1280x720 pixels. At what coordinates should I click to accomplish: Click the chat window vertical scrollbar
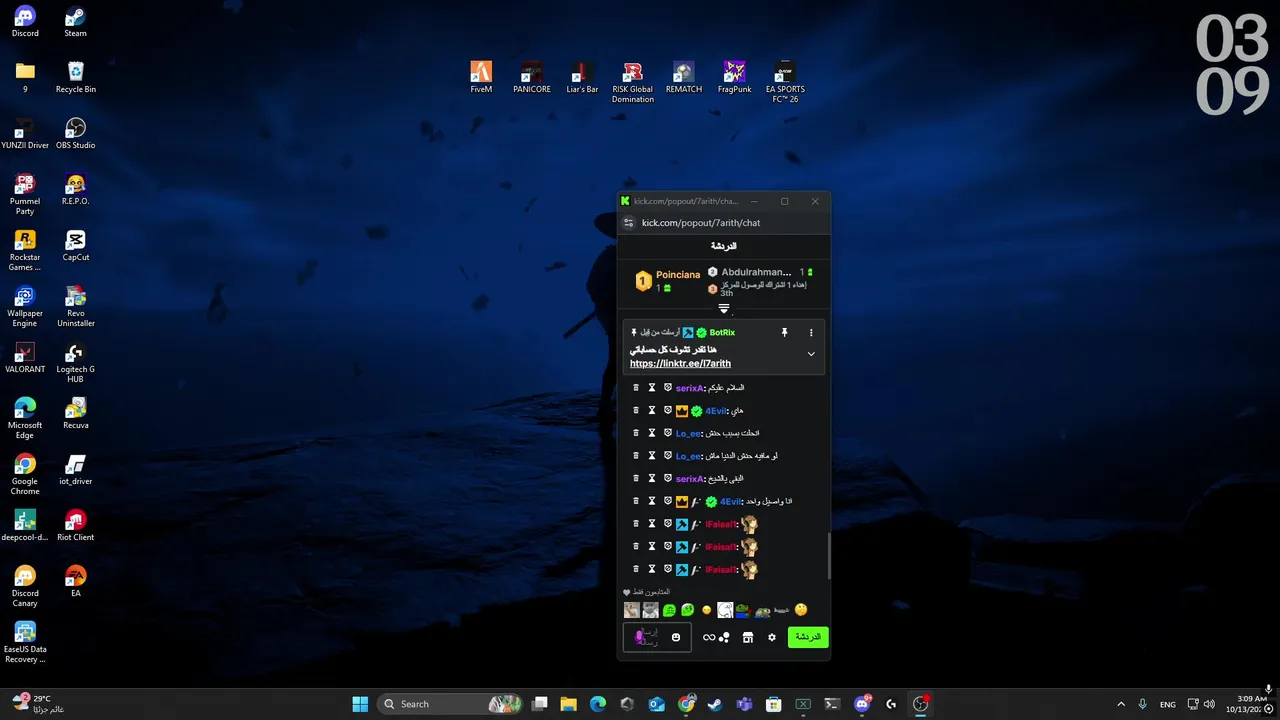coord(829,556)
